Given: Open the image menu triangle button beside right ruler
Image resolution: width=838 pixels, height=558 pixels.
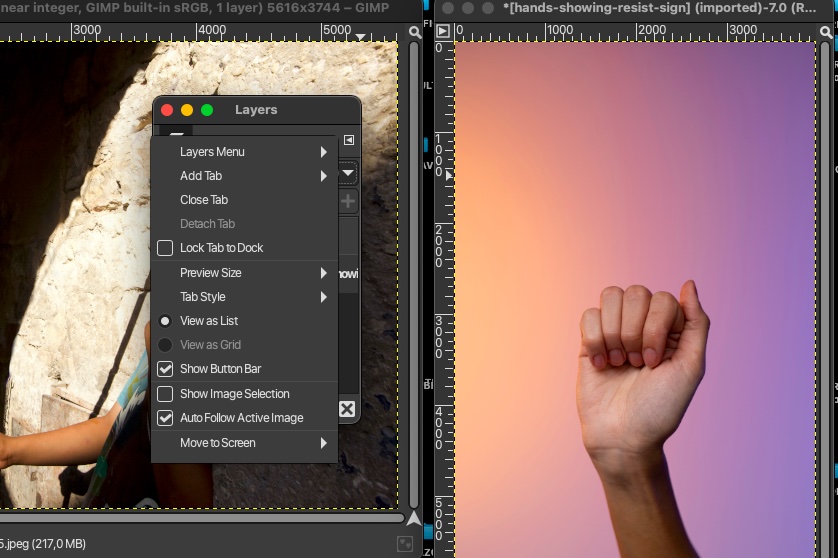Looking at the screenshot, I should click(x=443, y=31).
